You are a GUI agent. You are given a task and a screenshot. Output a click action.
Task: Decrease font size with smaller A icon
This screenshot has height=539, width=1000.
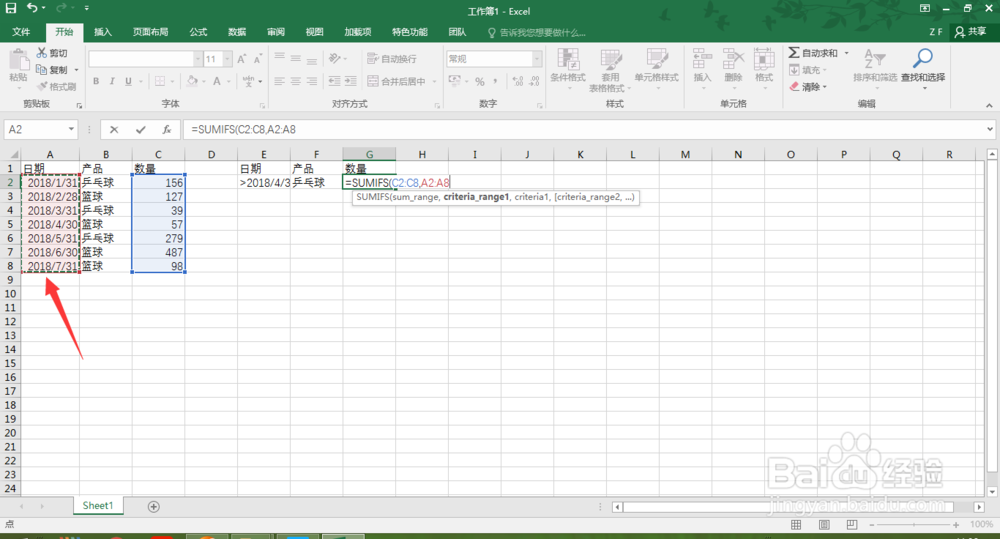(x=257, y=59)
